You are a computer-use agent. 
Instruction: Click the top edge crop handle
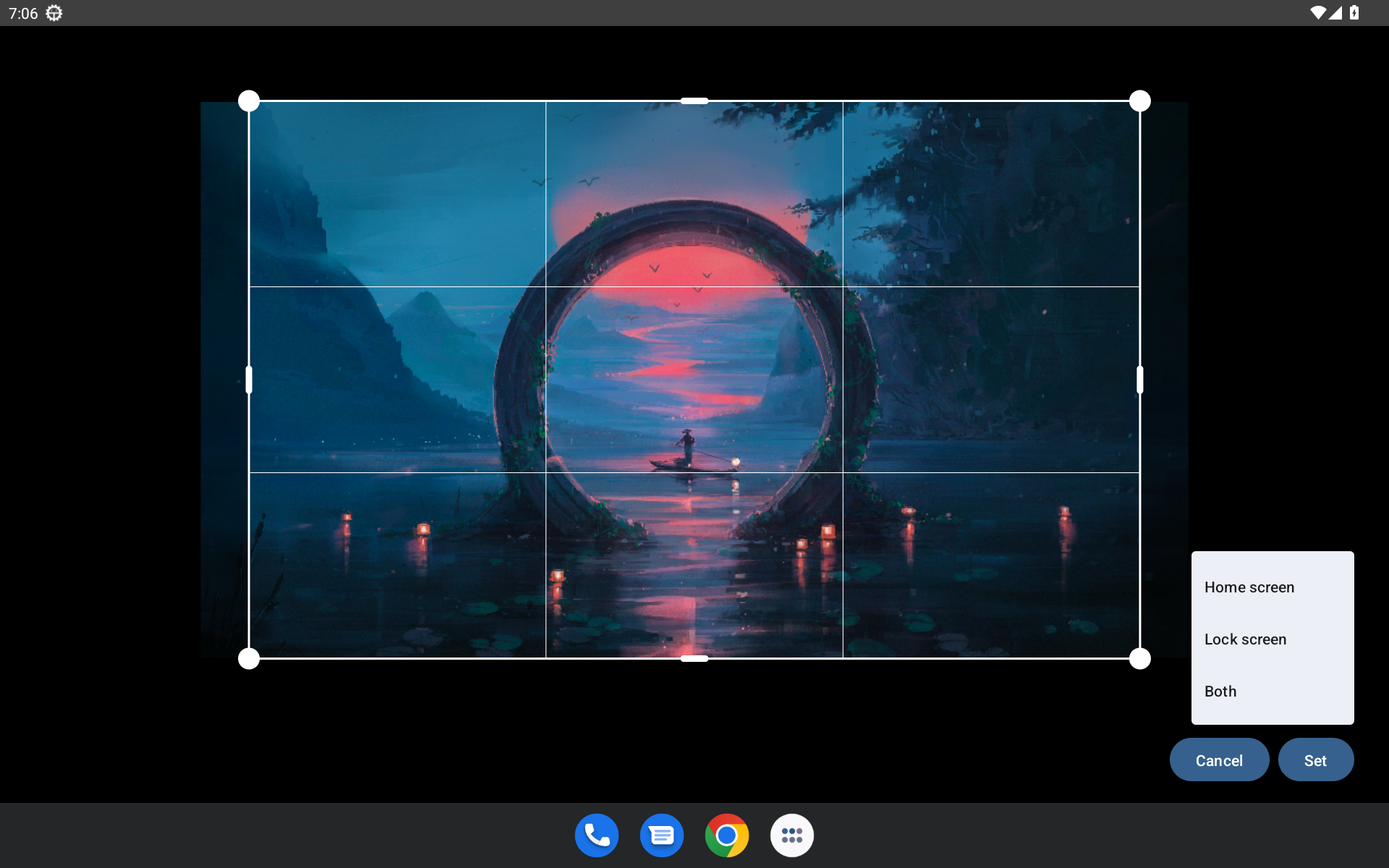tap(694, 101)
